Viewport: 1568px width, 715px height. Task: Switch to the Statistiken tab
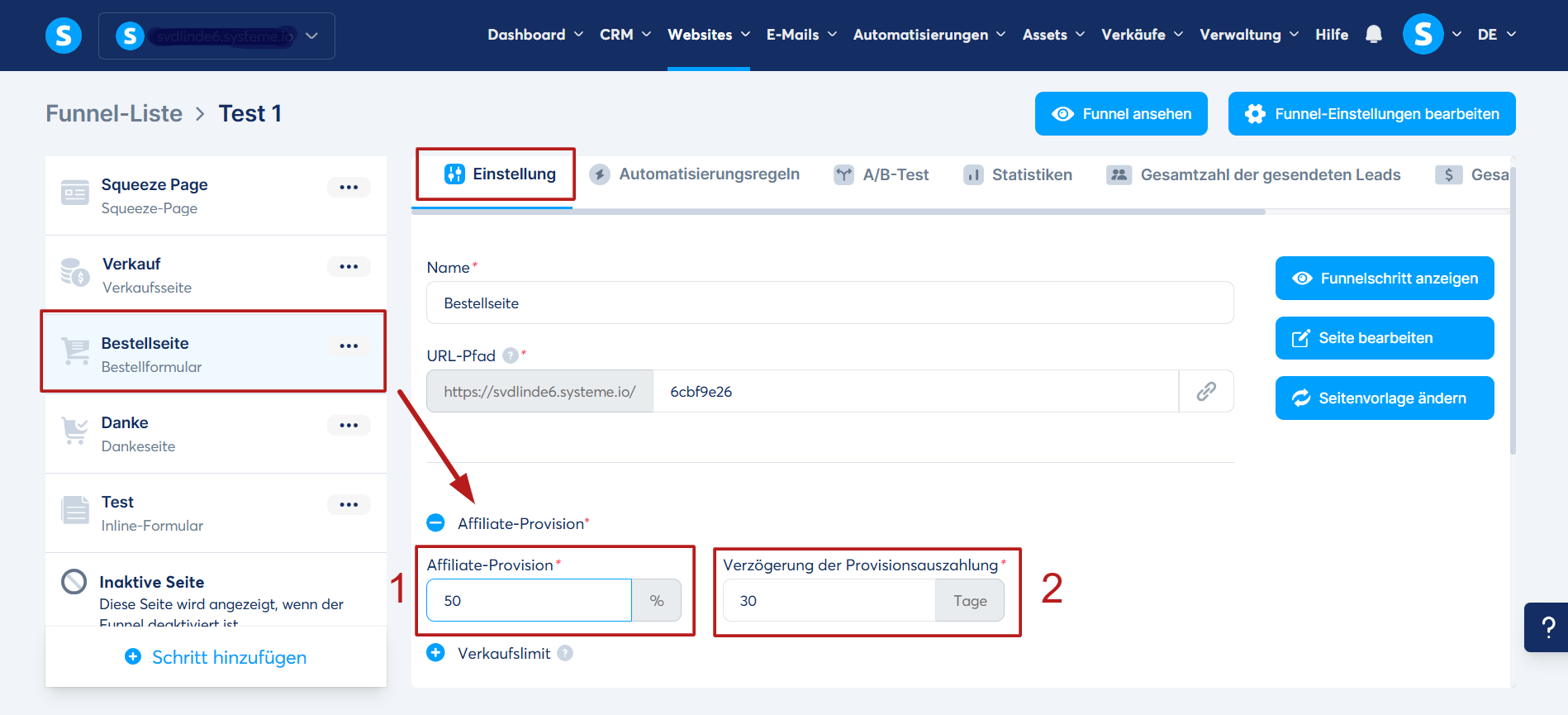[1018, 174]
